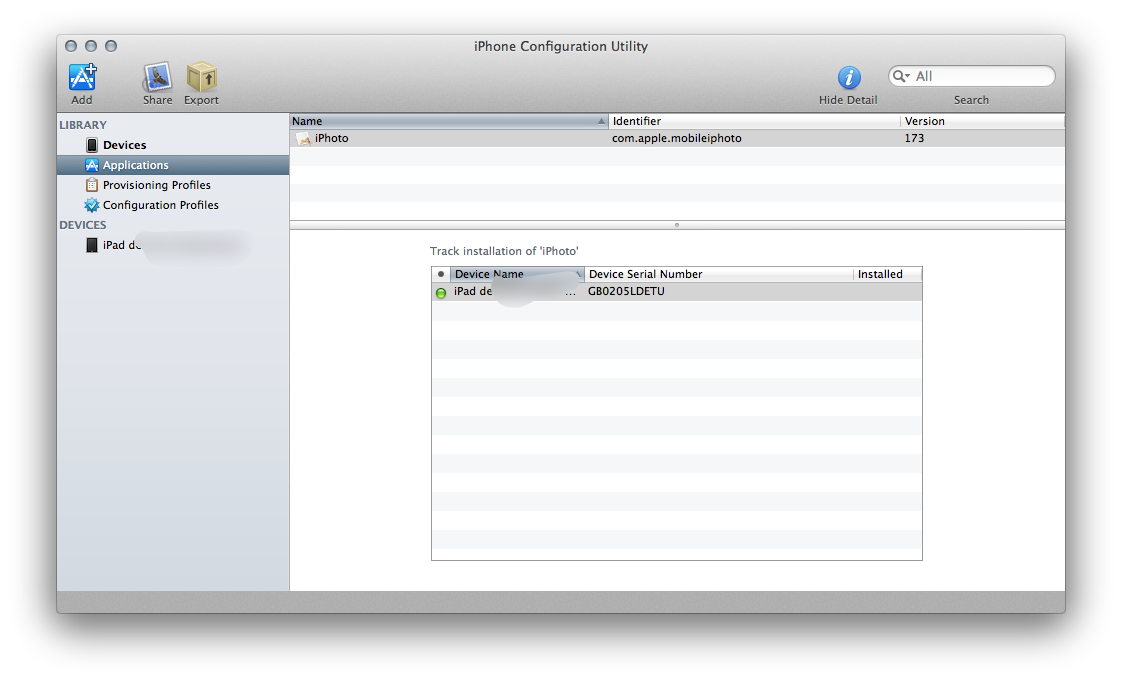Viewport: 1122px width, 692px height.
Task: Click the green status dot for iPad
Action: 441,293
